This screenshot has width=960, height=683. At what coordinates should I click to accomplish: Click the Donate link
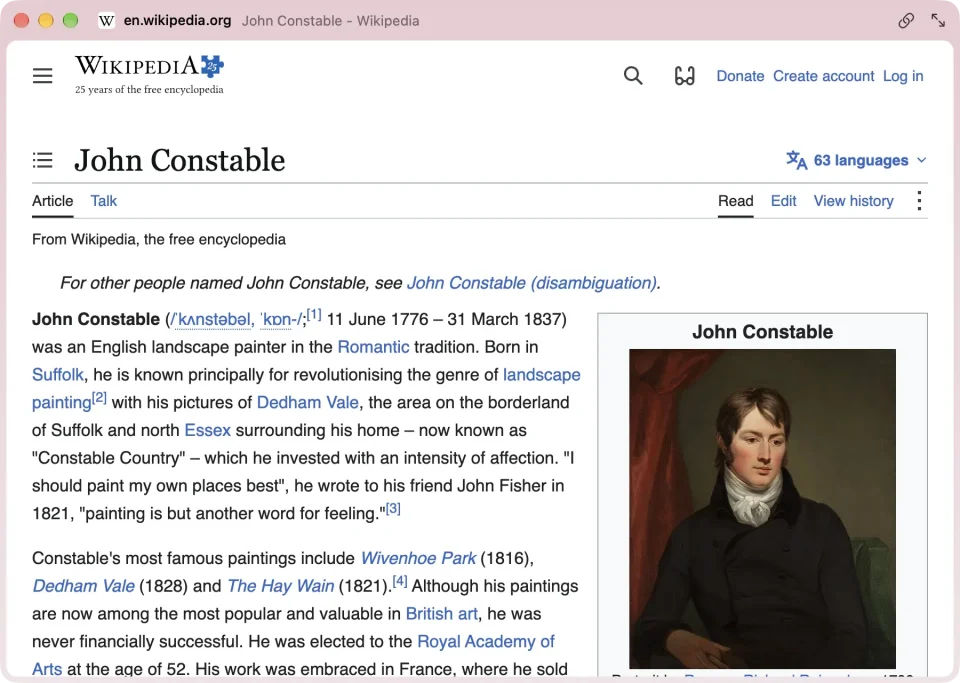tap(740, 76)
